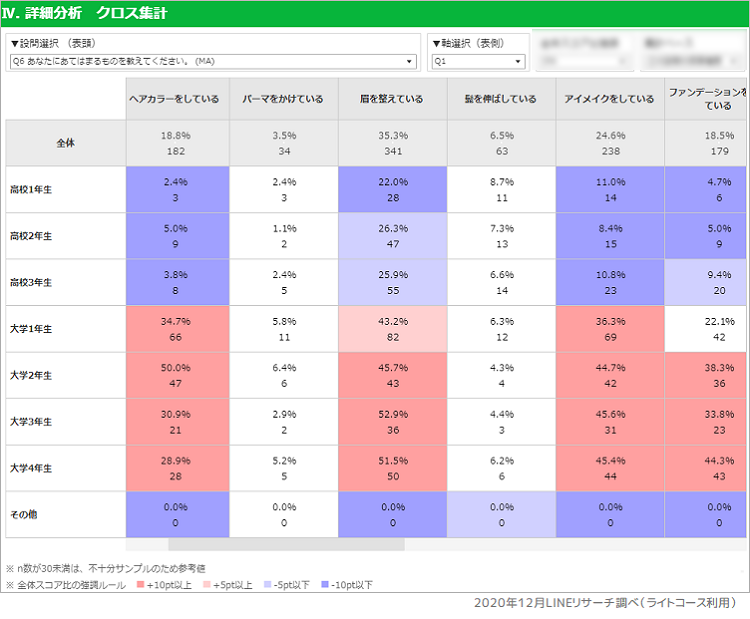Click the +10pt以上 red legend swatch

(x=139, y=585)
